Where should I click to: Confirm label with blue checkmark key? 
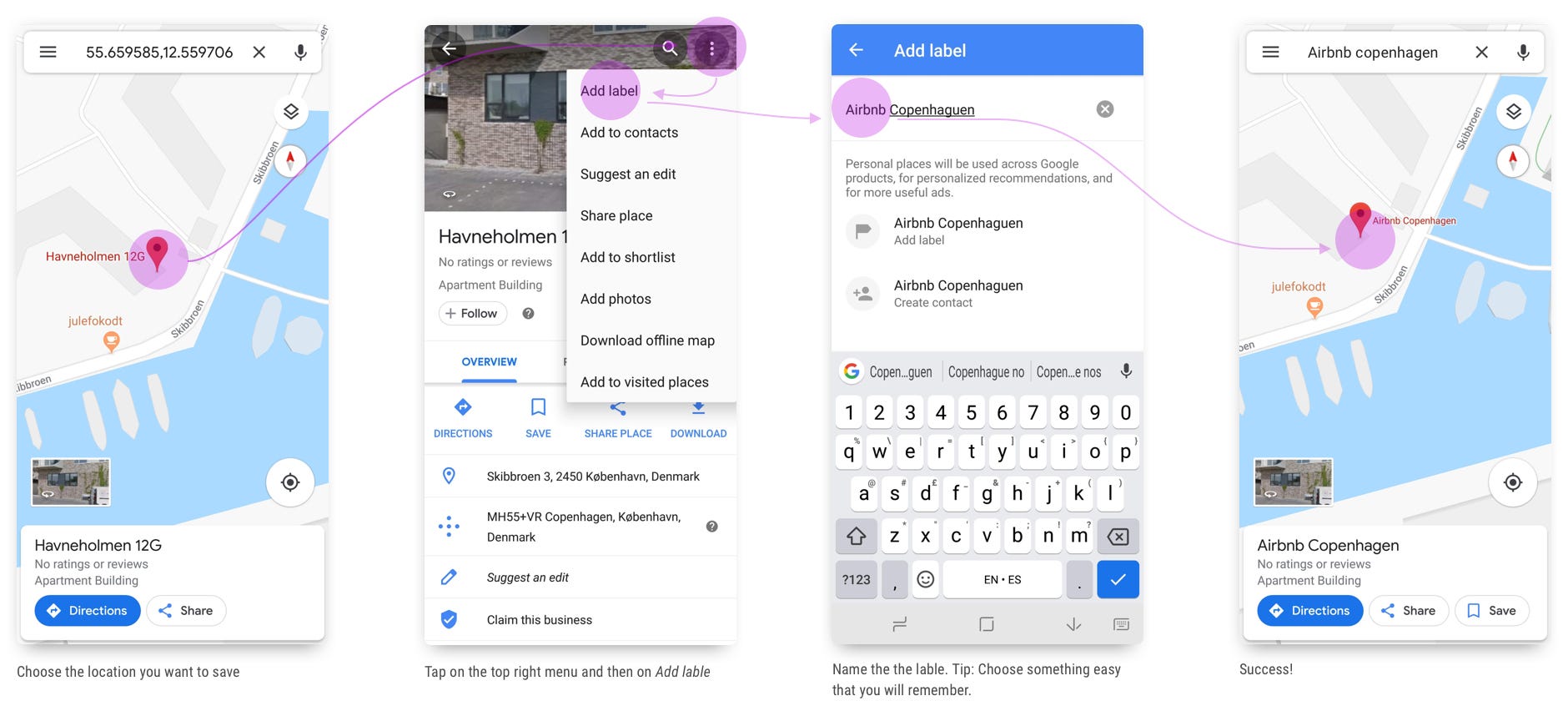click(1118, 579)
